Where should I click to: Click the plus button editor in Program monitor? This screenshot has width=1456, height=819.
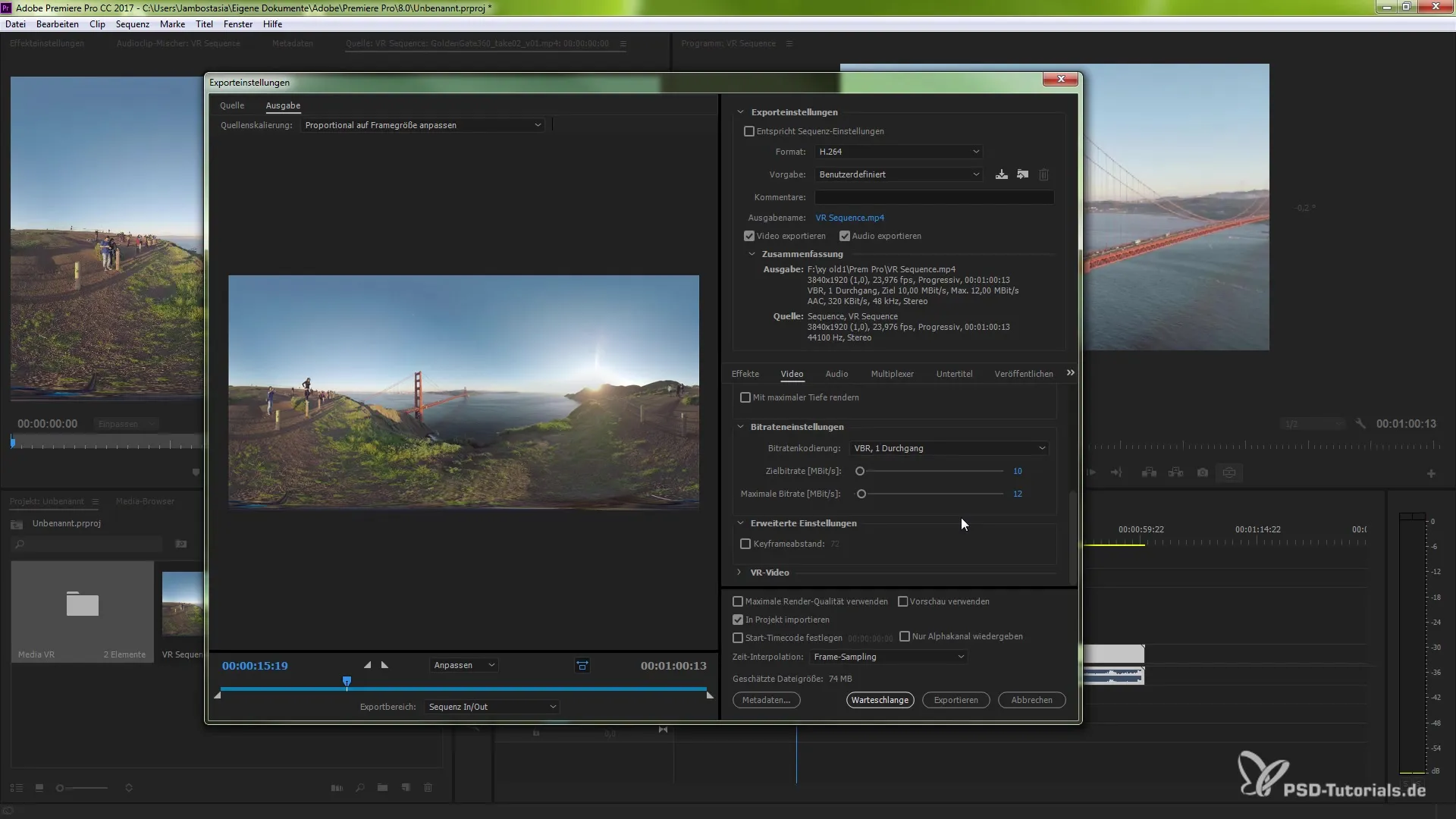(x=1431, y=473)
